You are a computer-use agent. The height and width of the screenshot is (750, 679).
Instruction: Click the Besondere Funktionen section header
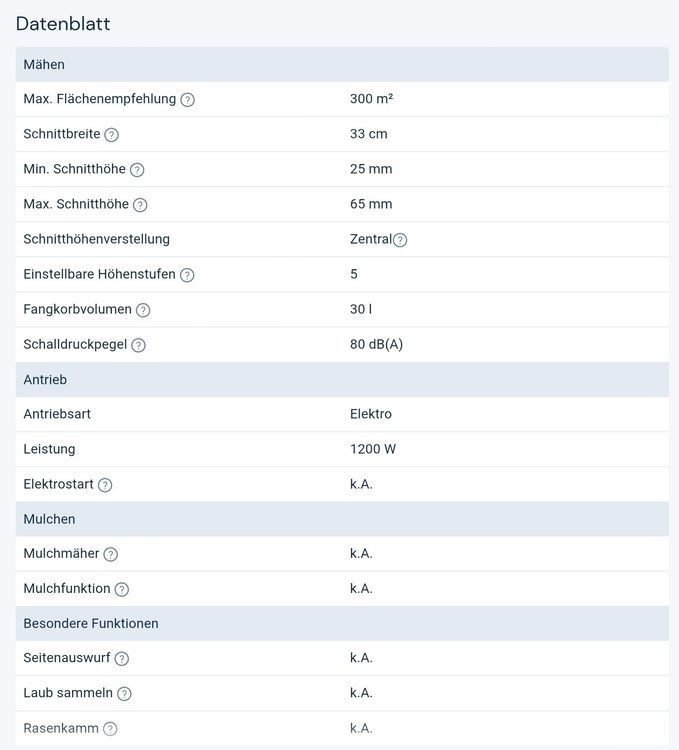(x=342, y=623)
